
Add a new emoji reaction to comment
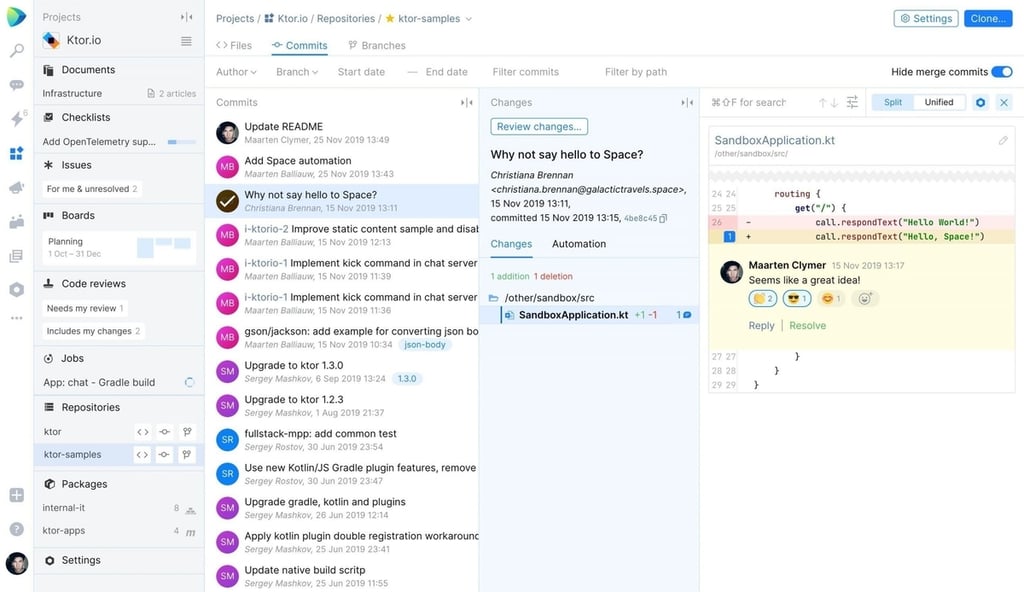[x=865, y=299]
